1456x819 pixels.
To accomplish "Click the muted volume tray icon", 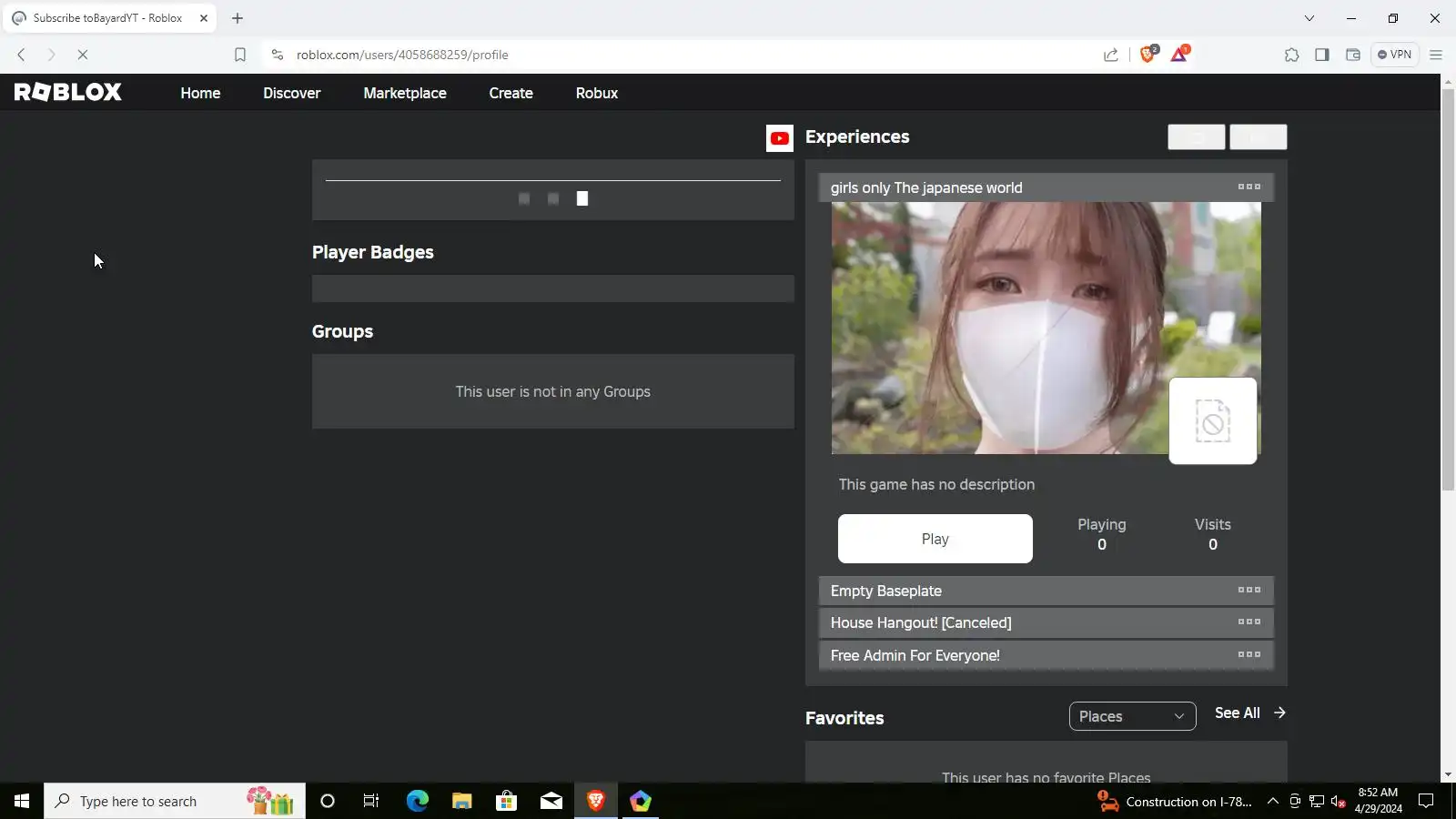I will coord(1339,802).
